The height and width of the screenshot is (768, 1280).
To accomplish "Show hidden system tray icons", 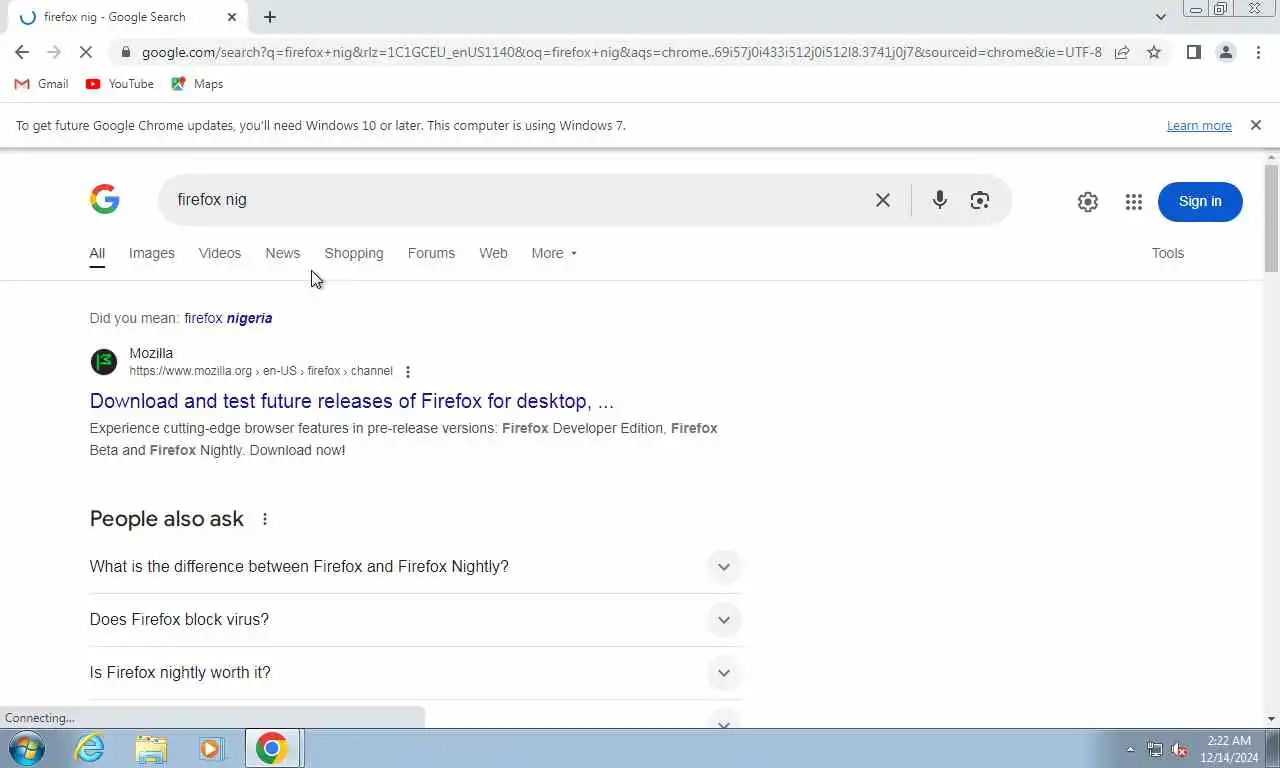I will (1131, 749).
